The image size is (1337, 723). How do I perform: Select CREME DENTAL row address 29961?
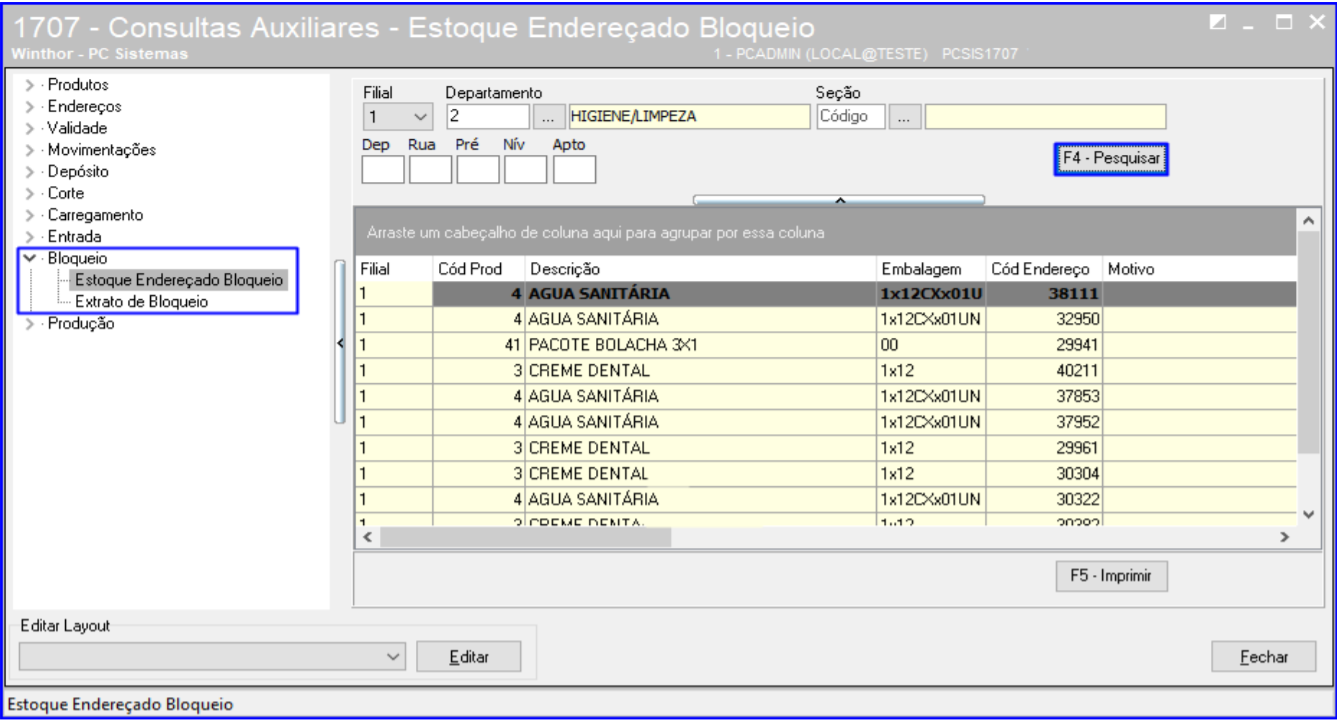(826, 447)
